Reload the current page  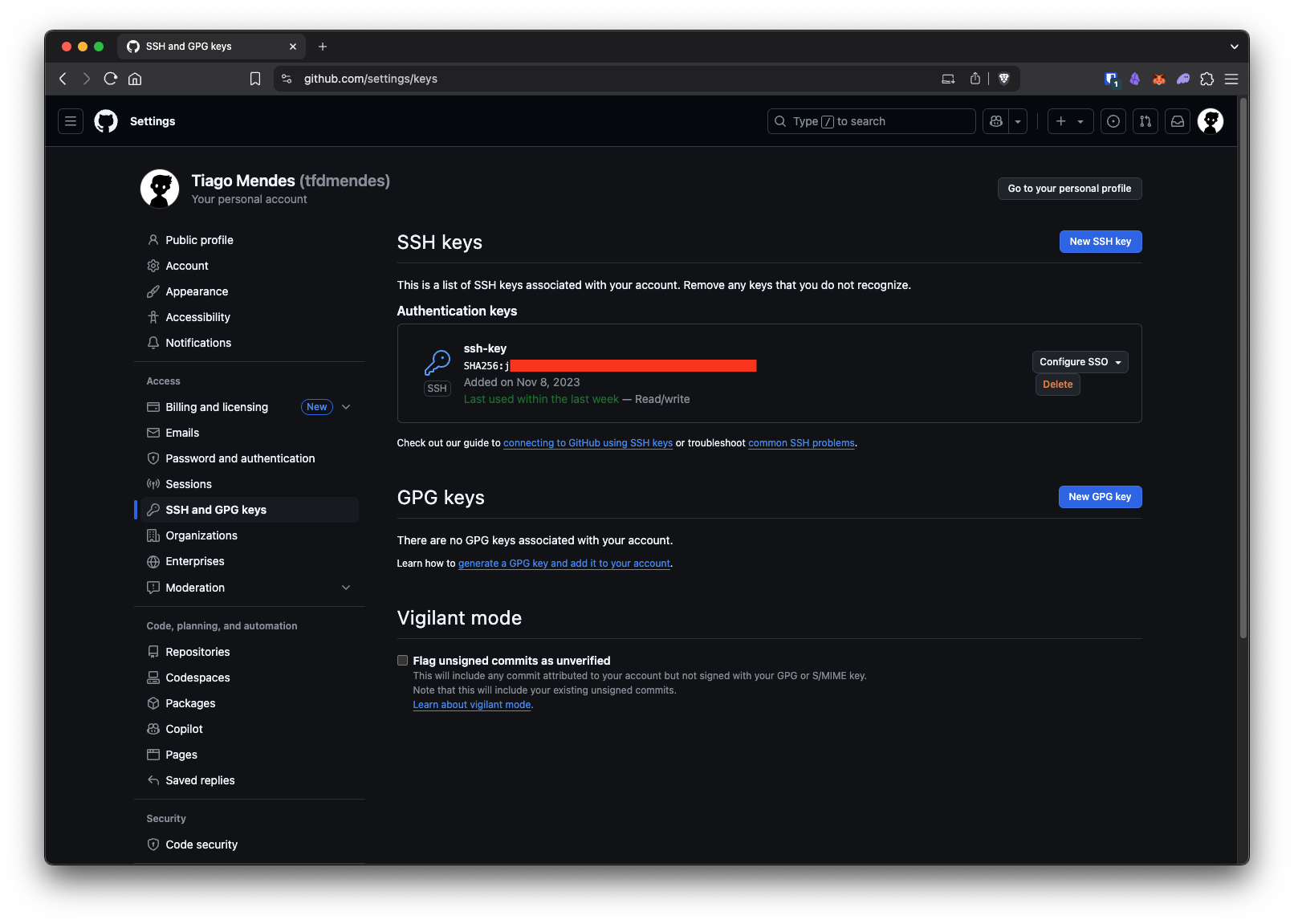tap(111, 79)
